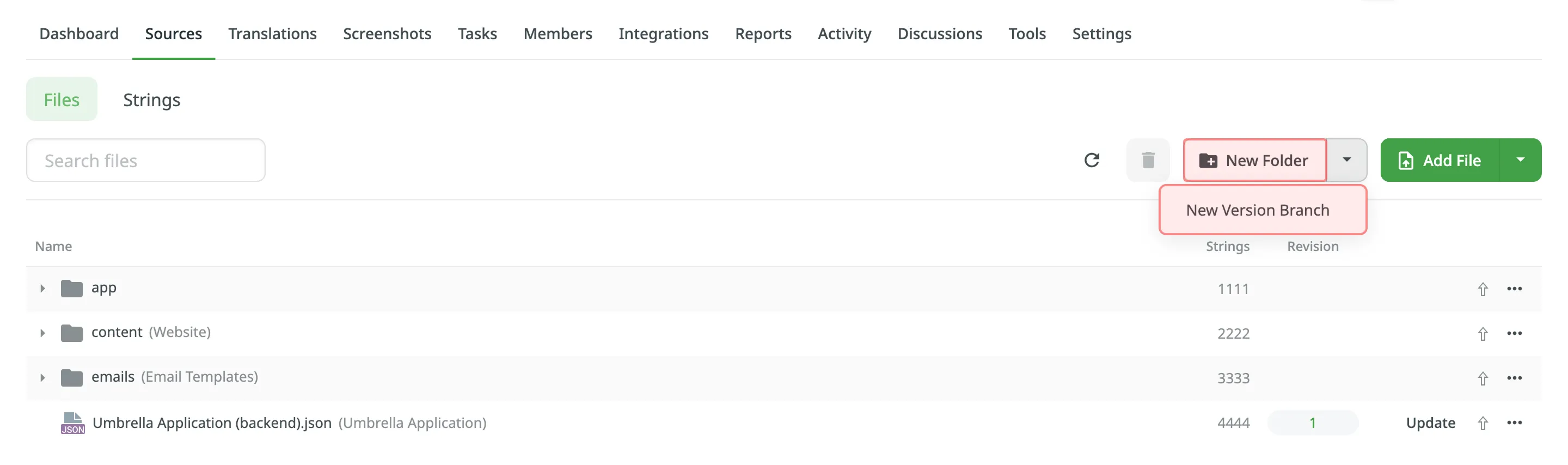Open three-dot menu for emails folder

click(1514, 378)
